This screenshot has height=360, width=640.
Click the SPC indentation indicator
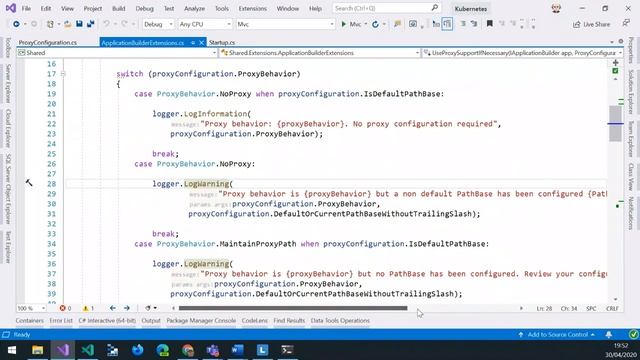pyautogui.click(x=591, y=309)
